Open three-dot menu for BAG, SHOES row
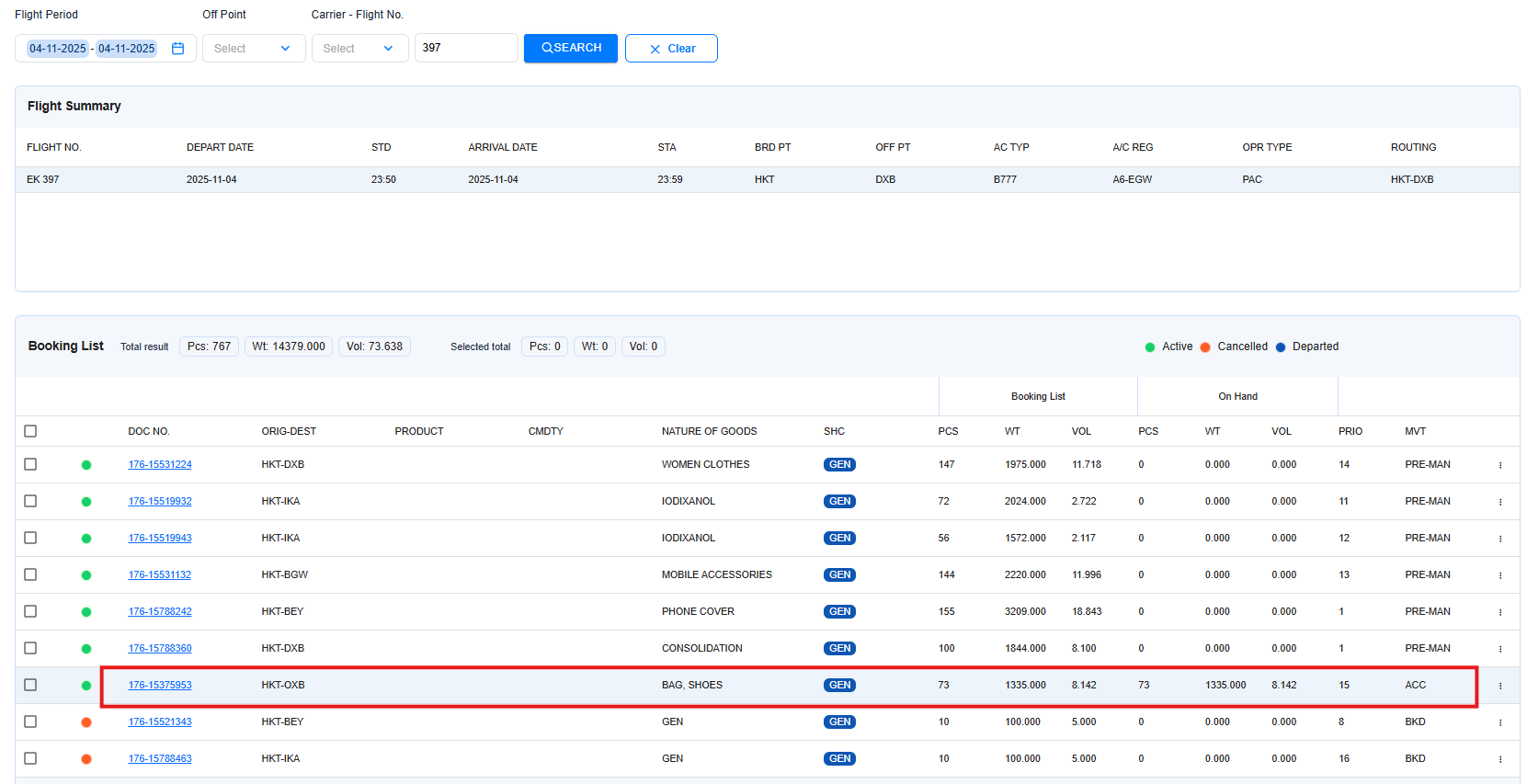This screenshot has width=1527, height=784. coord(1499,686)
